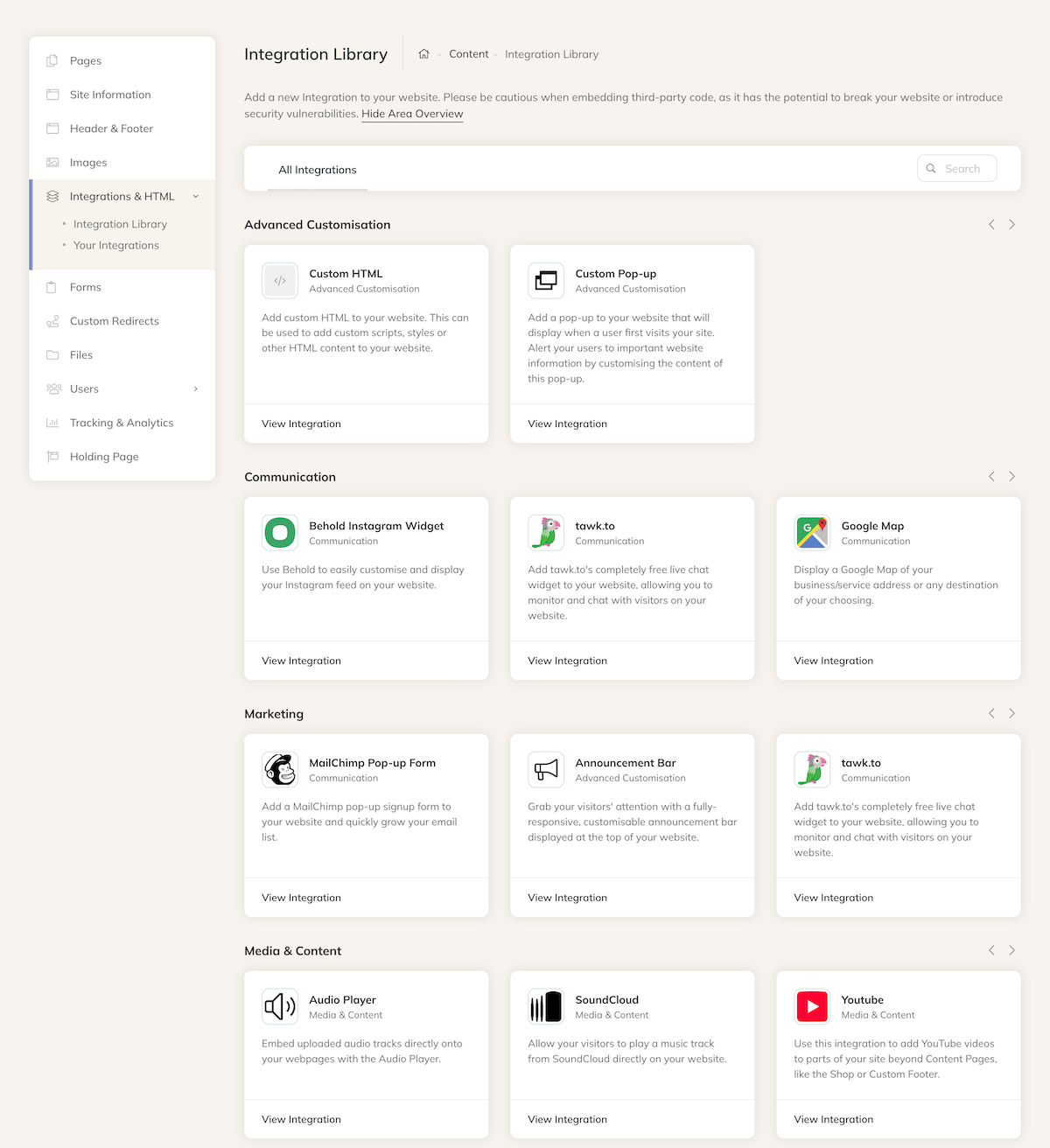Go to previous Communication integrations
The width and height of the screenshot is (1050, 1148).
(x=991, y=477)
